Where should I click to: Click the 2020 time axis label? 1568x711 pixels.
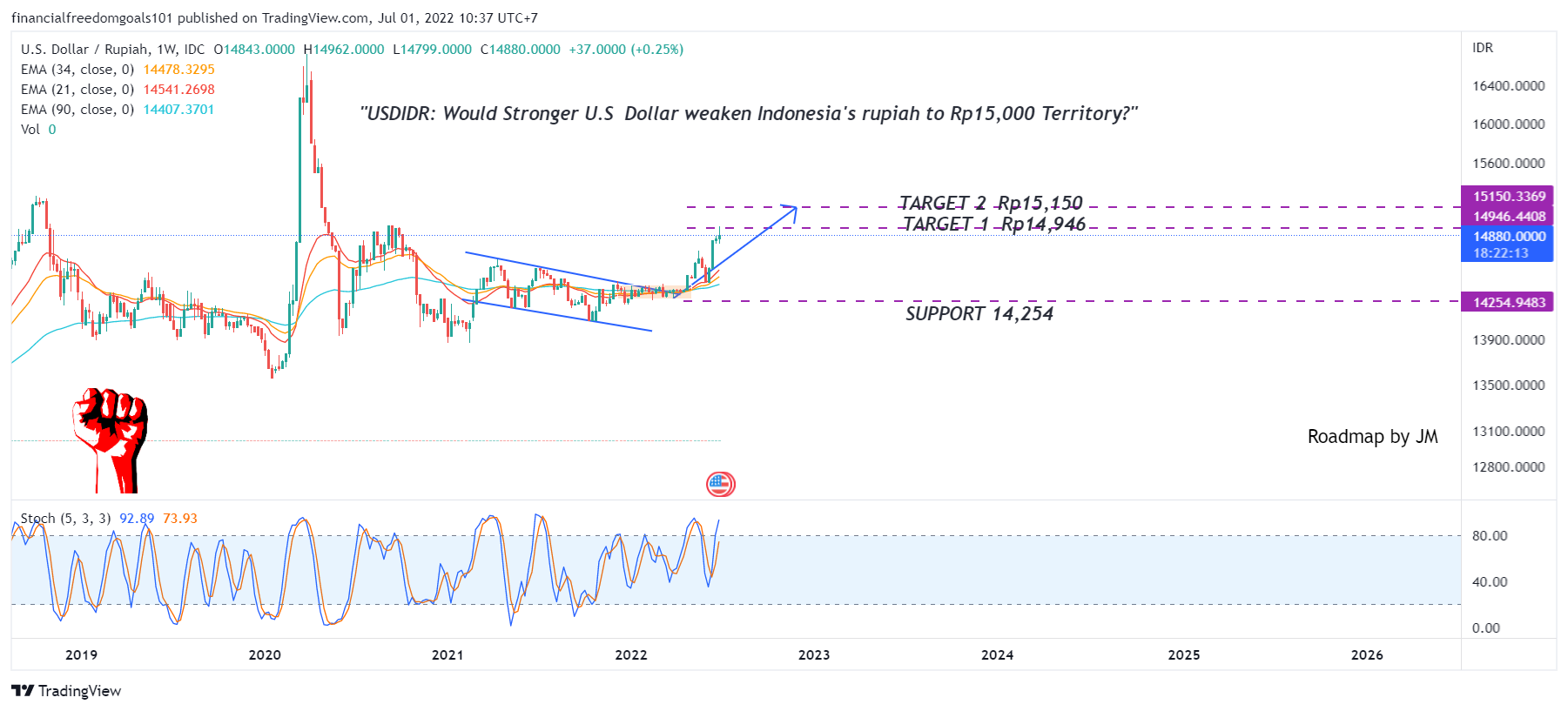[x=265, y=655]
